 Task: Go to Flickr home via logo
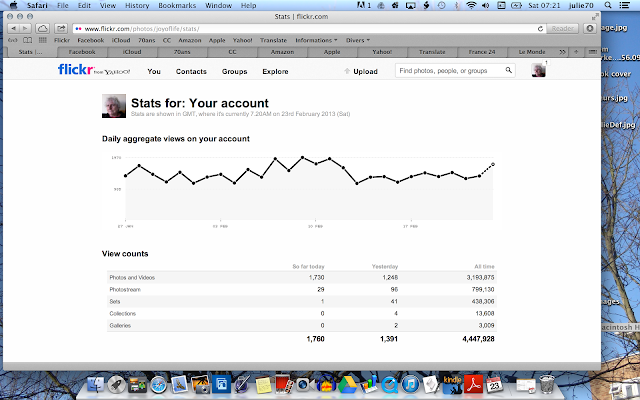tap(76, 70)
